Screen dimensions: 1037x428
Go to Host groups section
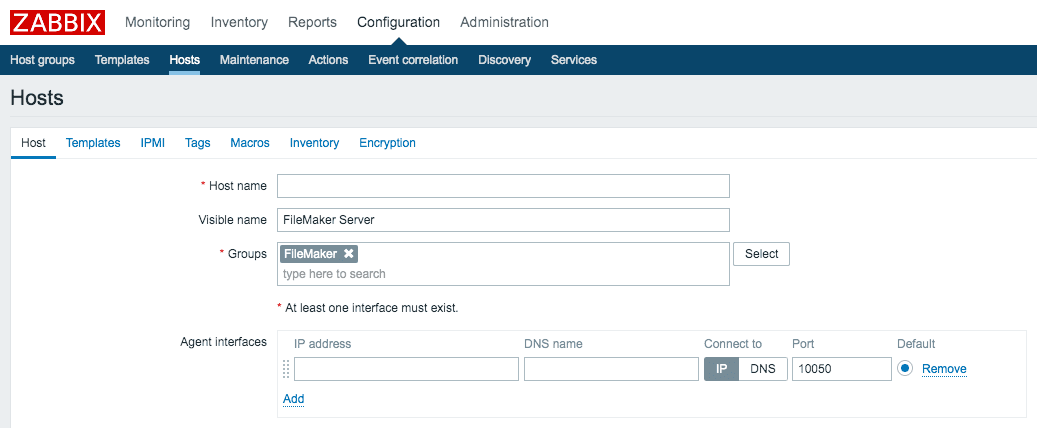pyautogui.click(x=42, y=60)
